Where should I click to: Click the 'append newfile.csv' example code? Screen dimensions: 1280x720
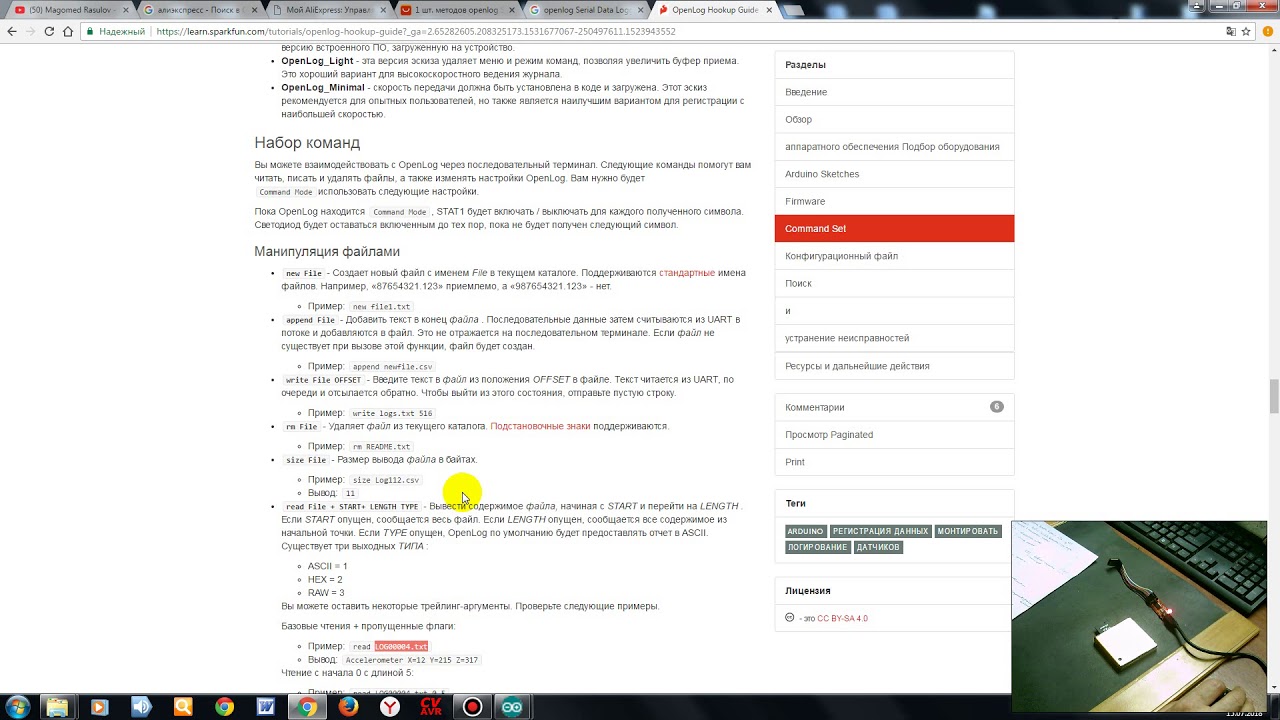(392, 367)
